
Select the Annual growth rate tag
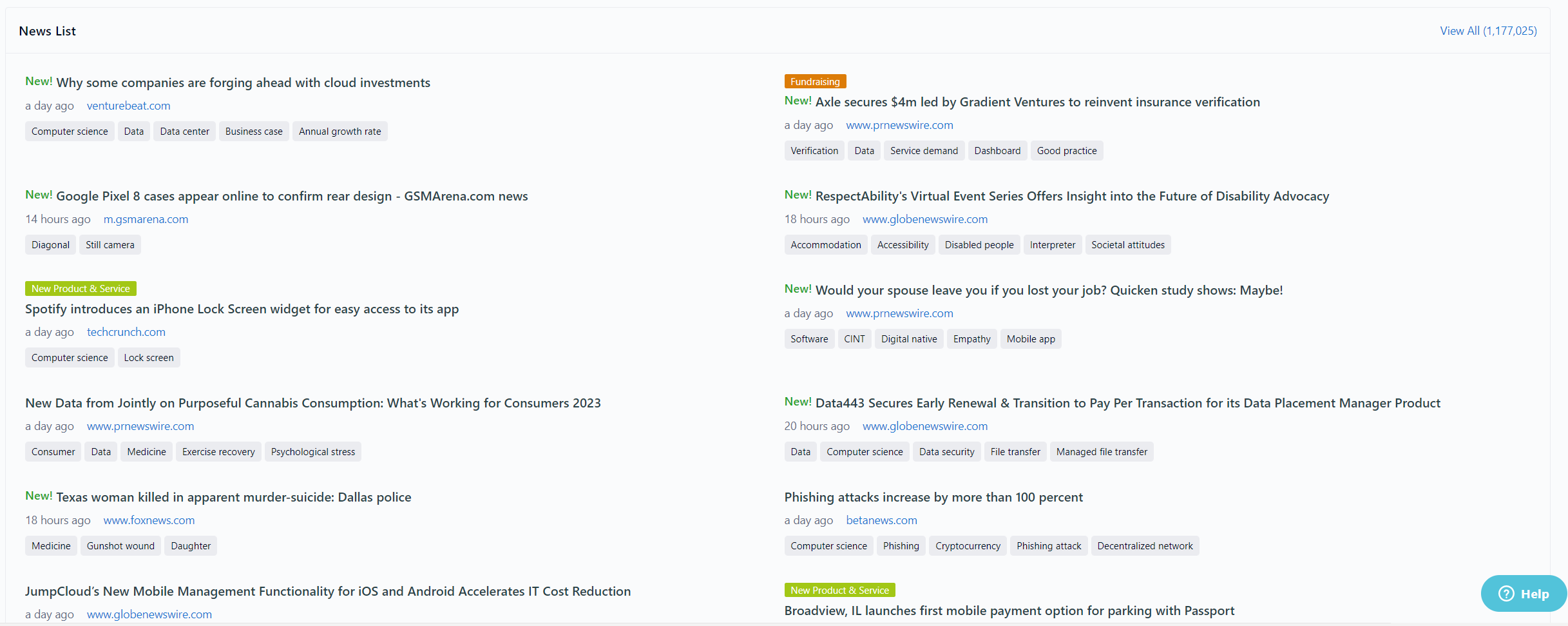coord(339,132)
